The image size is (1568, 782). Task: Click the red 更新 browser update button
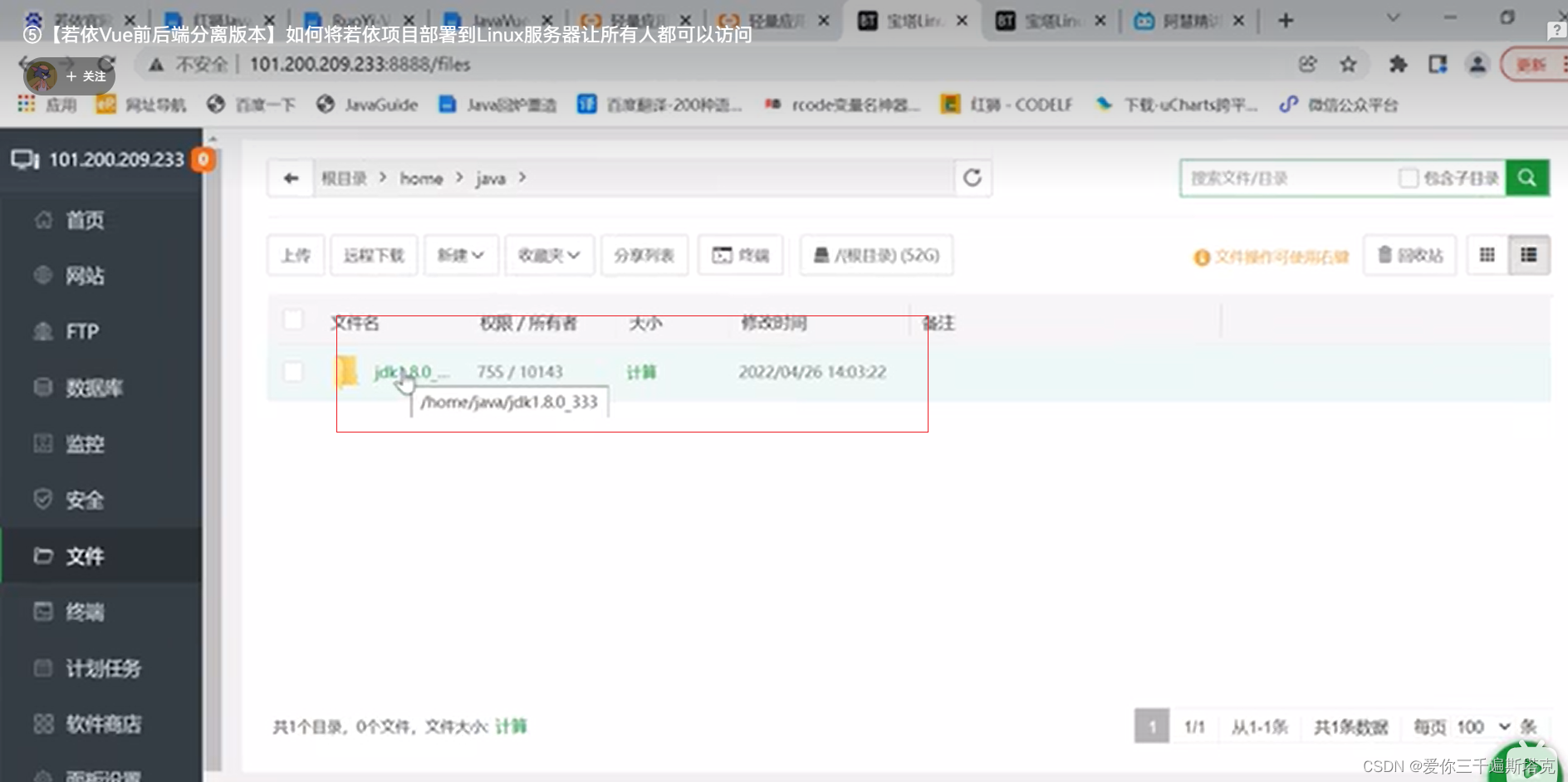click(1532, 64)
